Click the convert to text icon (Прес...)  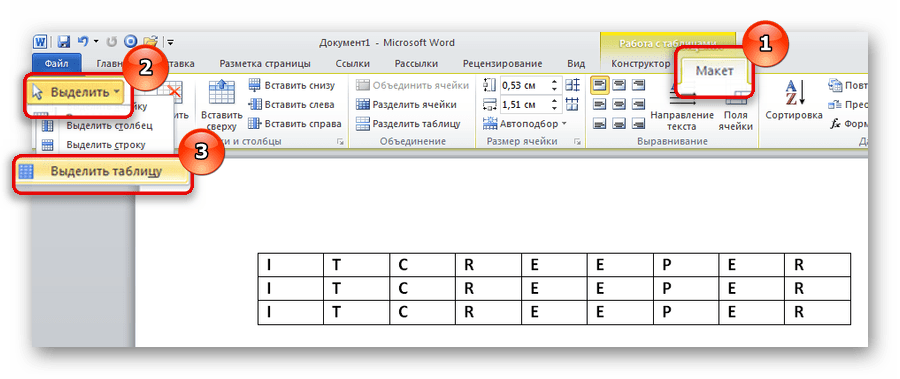point(835,105)
